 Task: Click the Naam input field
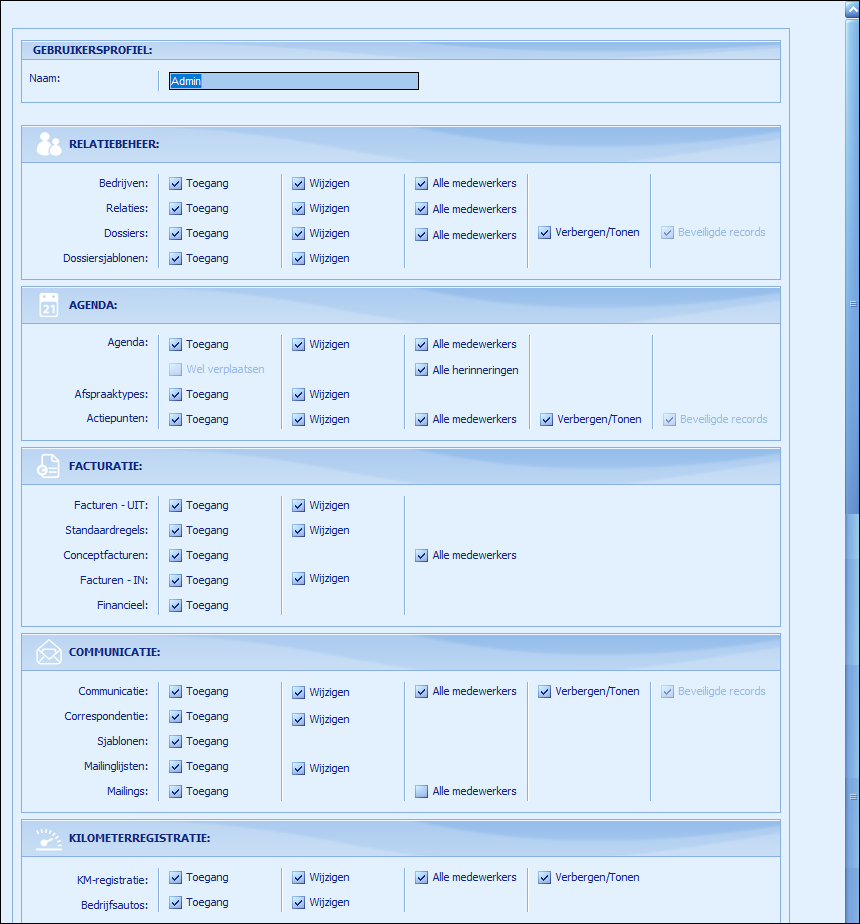[x=293, y=82]
